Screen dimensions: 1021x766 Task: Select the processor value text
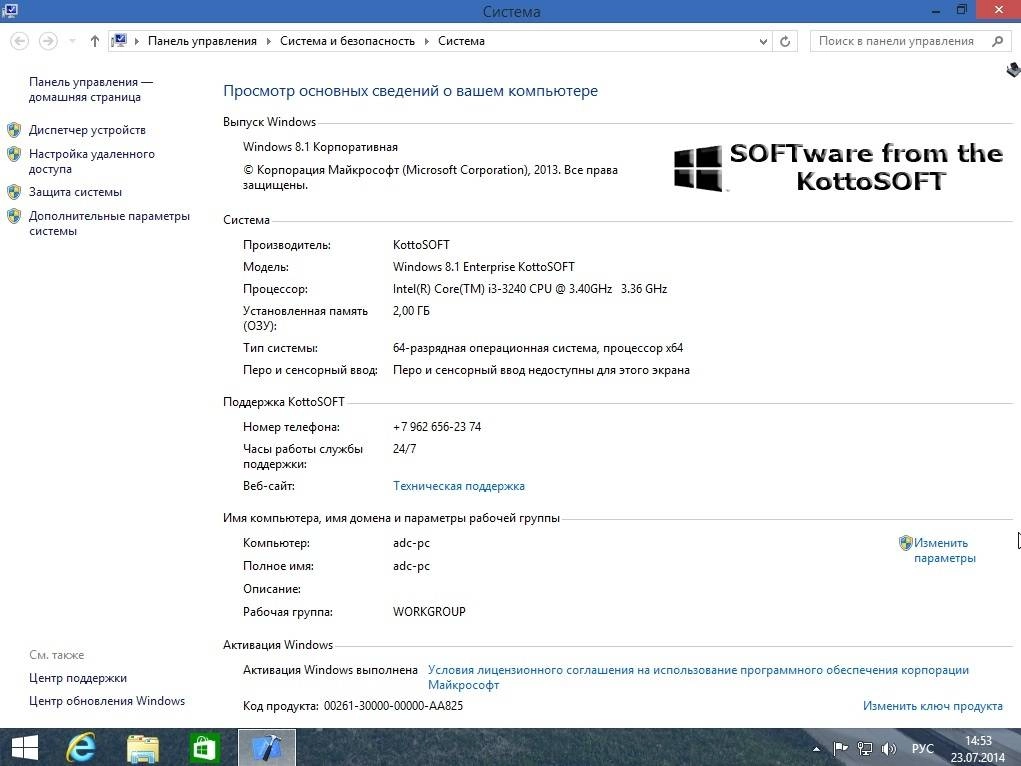[530, 289]
